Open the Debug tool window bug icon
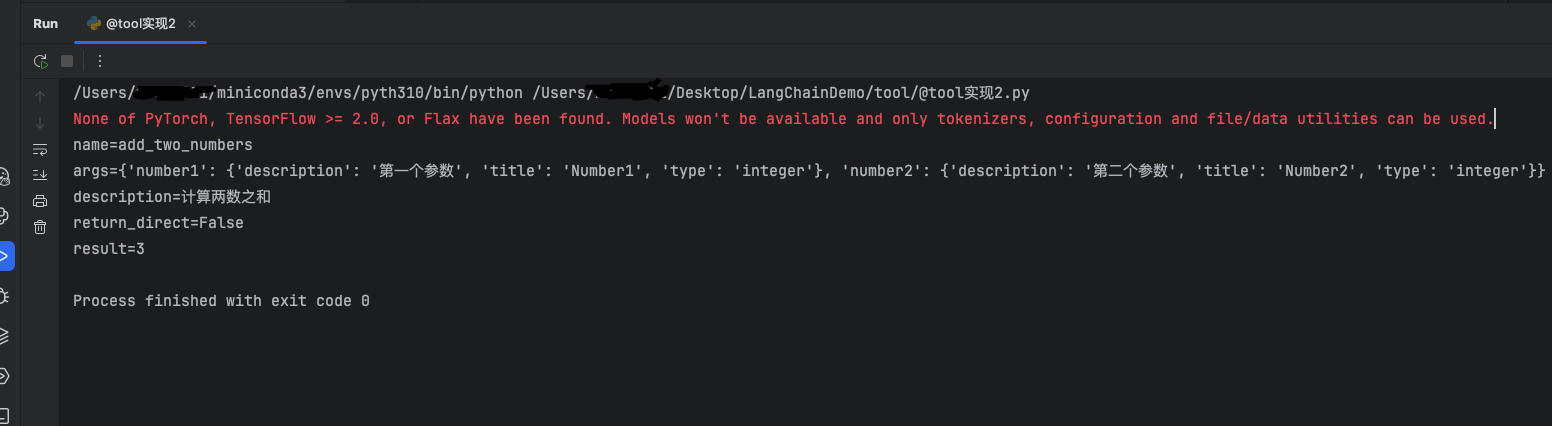Screen dimensions: 1552x426 pos(4,296)
